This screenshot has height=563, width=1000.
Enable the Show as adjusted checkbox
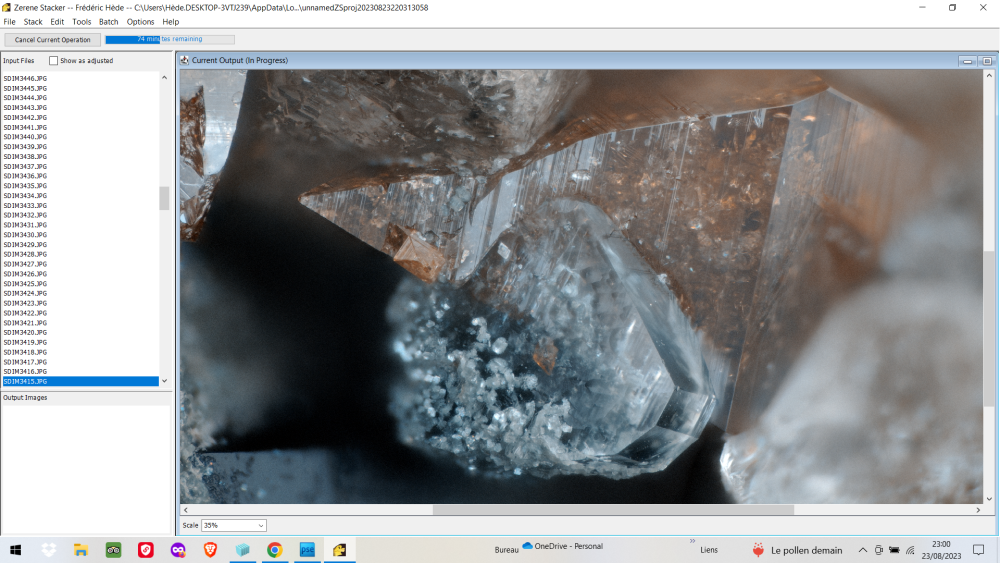pos(54,61)
